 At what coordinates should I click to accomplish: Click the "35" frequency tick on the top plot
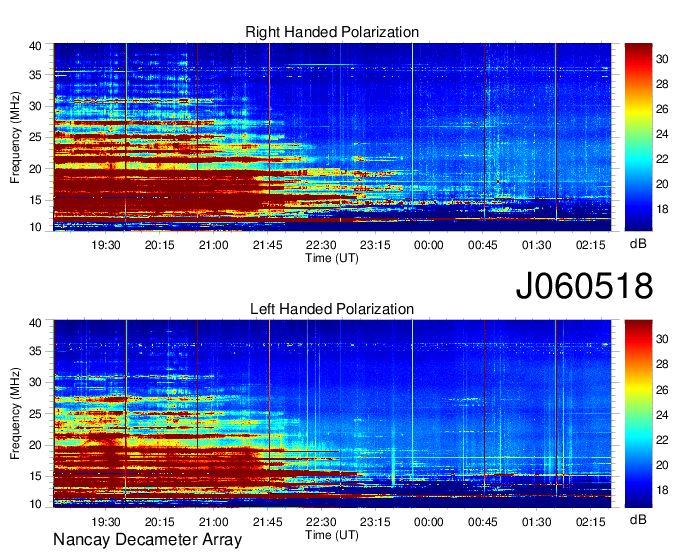click(35, 75)
